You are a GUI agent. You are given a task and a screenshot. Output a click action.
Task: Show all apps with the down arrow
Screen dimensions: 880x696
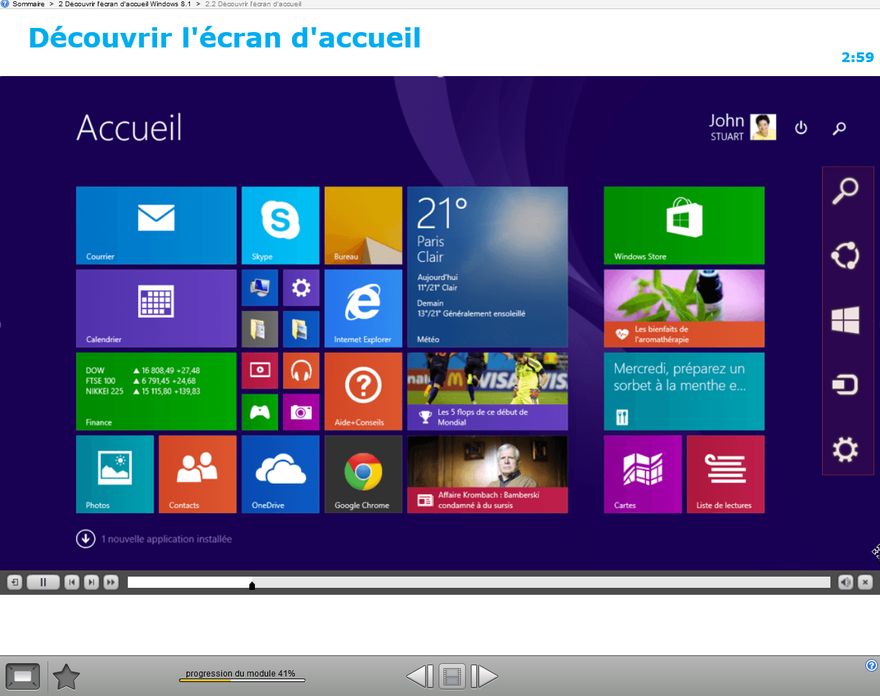point(86,539)
